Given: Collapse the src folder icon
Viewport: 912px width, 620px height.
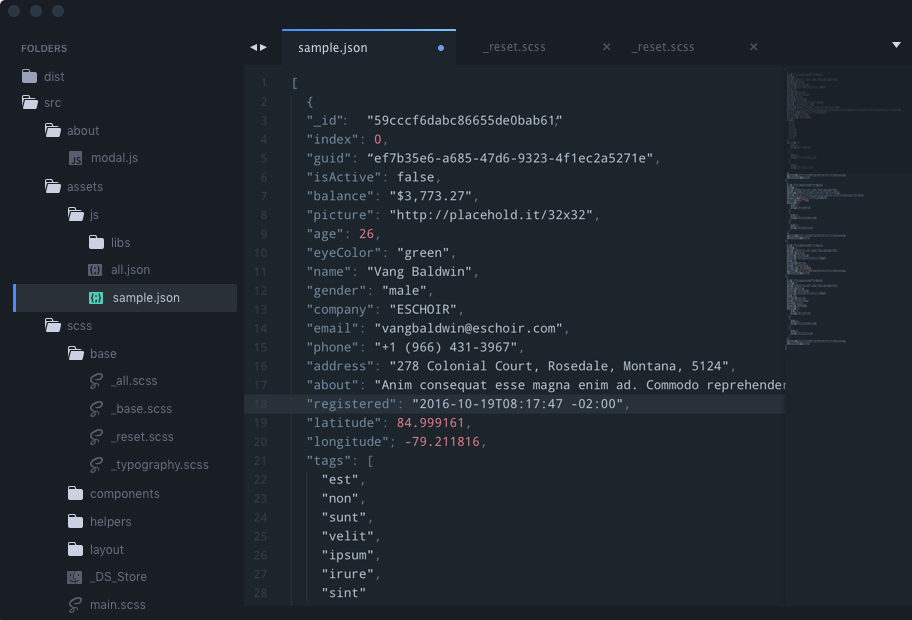Looking at the screenshot, I should (30, 102).
